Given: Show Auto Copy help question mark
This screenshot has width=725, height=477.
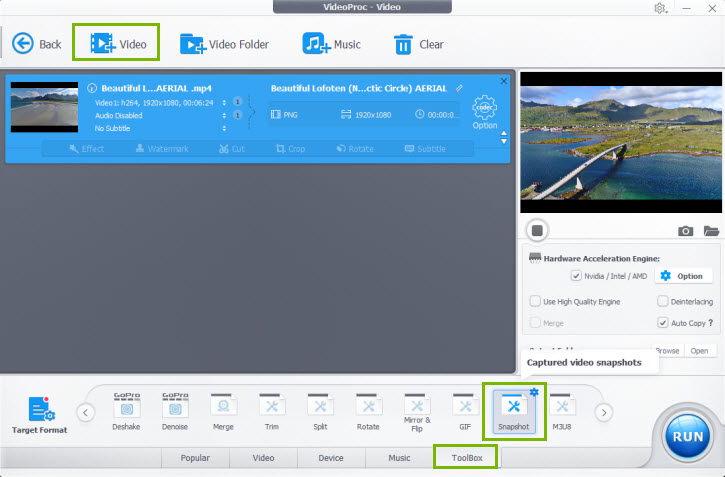Looking at the screenshot, I should [x=711, y=323].
